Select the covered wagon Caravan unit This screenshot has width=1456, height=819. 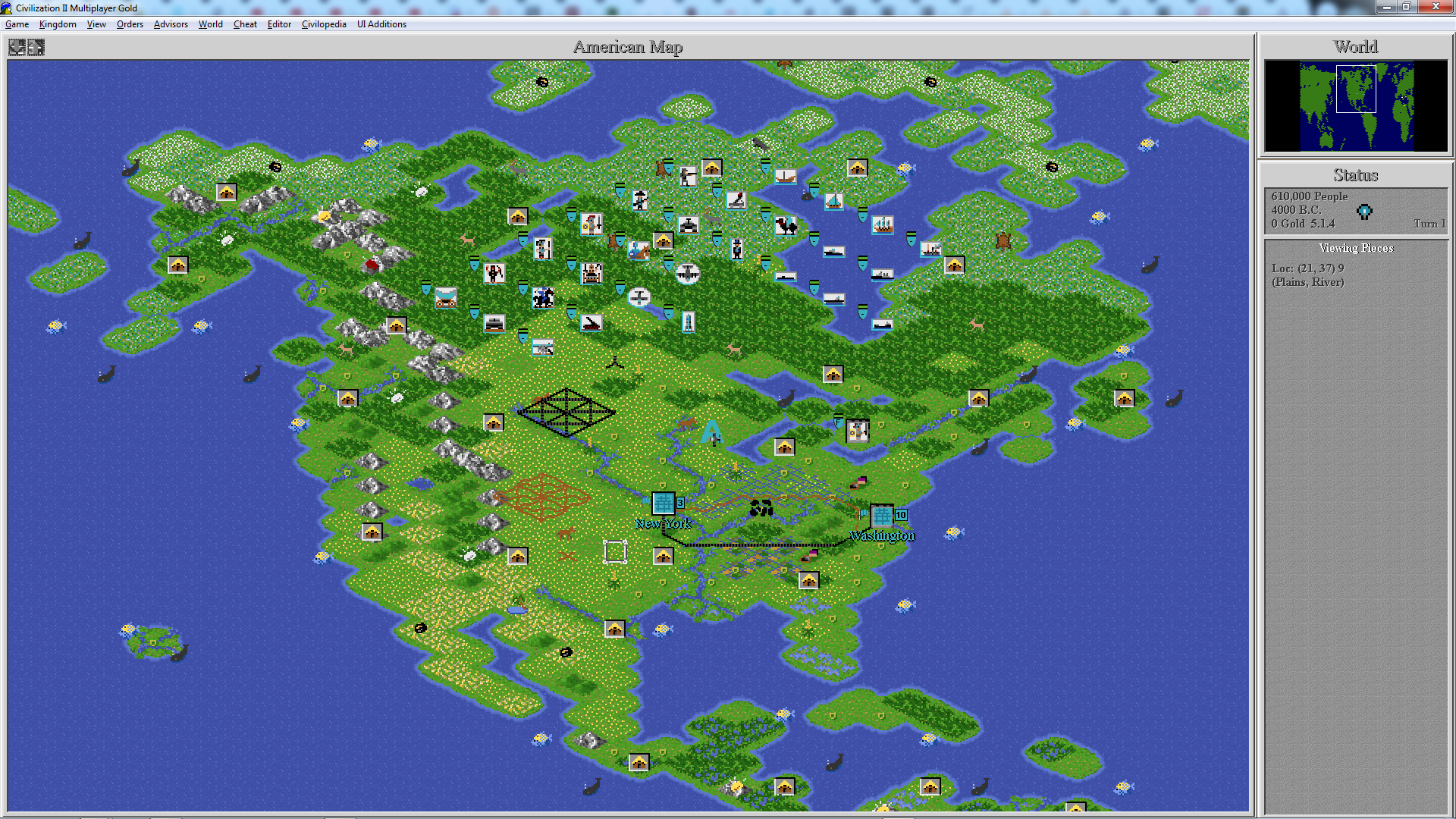click(x=446, y=298)
